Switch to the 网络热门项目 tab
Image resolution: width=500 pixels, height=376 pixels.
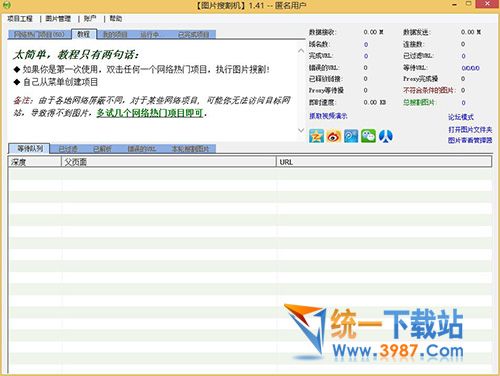(x=39, y=34)
